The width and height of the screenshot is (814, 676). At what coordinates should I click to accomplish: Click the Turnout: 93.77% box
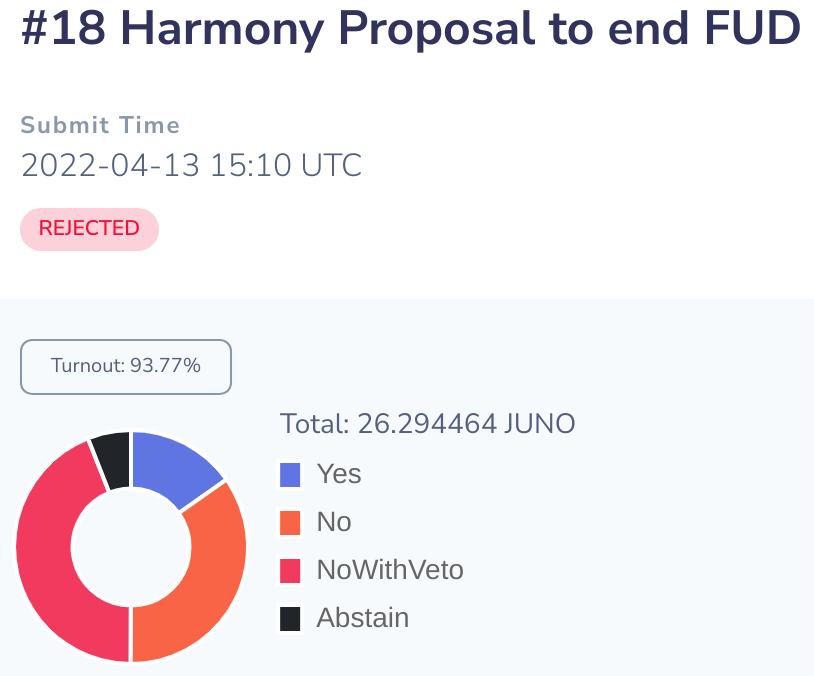tap(126, 367)
